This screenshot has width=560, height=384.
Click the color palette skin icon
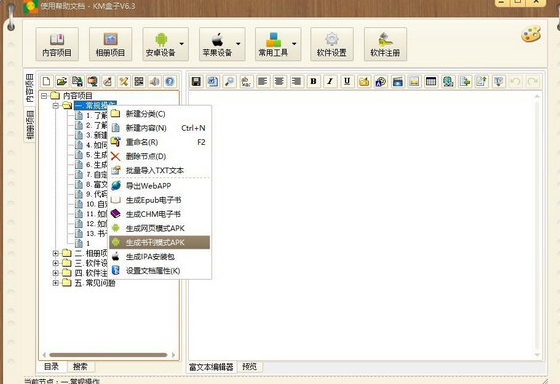(531, 35)
